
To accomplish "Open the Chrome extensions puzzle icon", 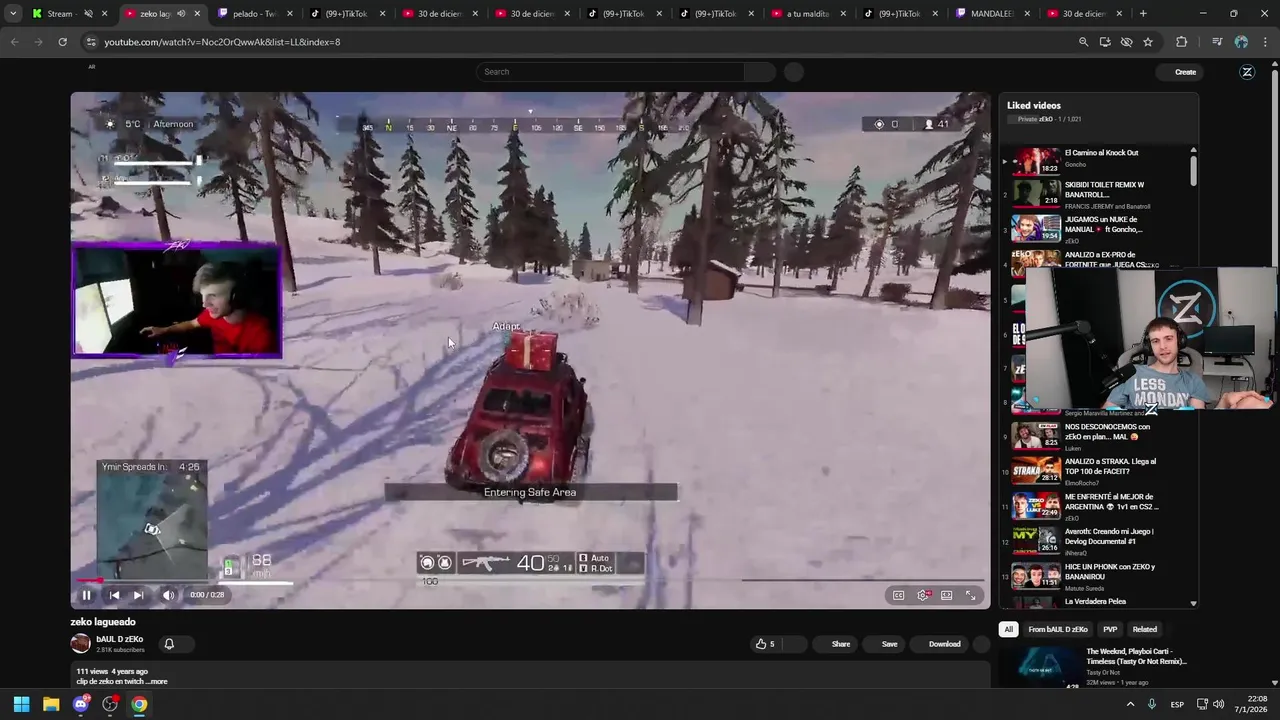I will (1181, 42).
